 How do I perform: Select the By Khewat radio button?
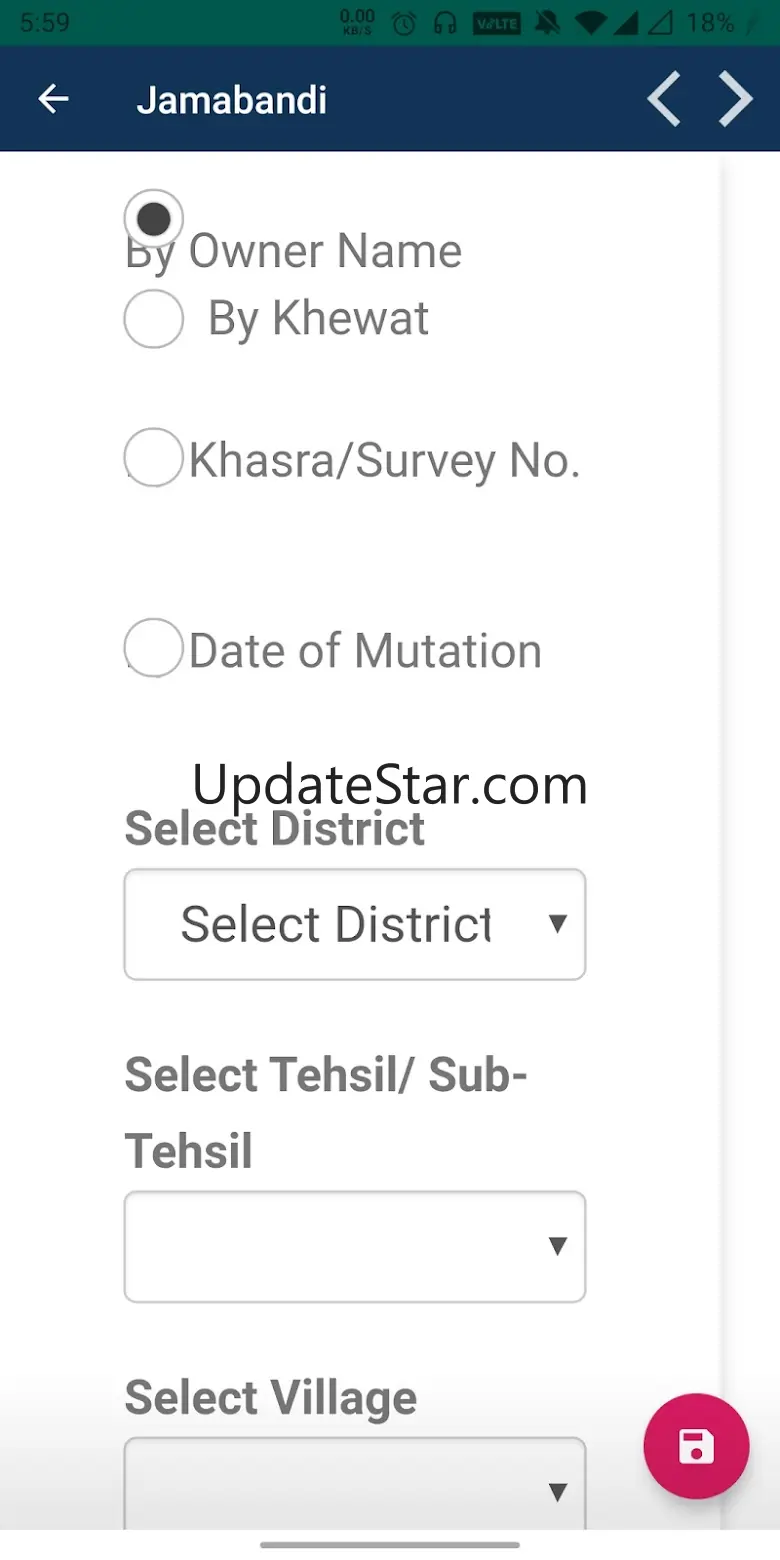[x=153, y=318]
